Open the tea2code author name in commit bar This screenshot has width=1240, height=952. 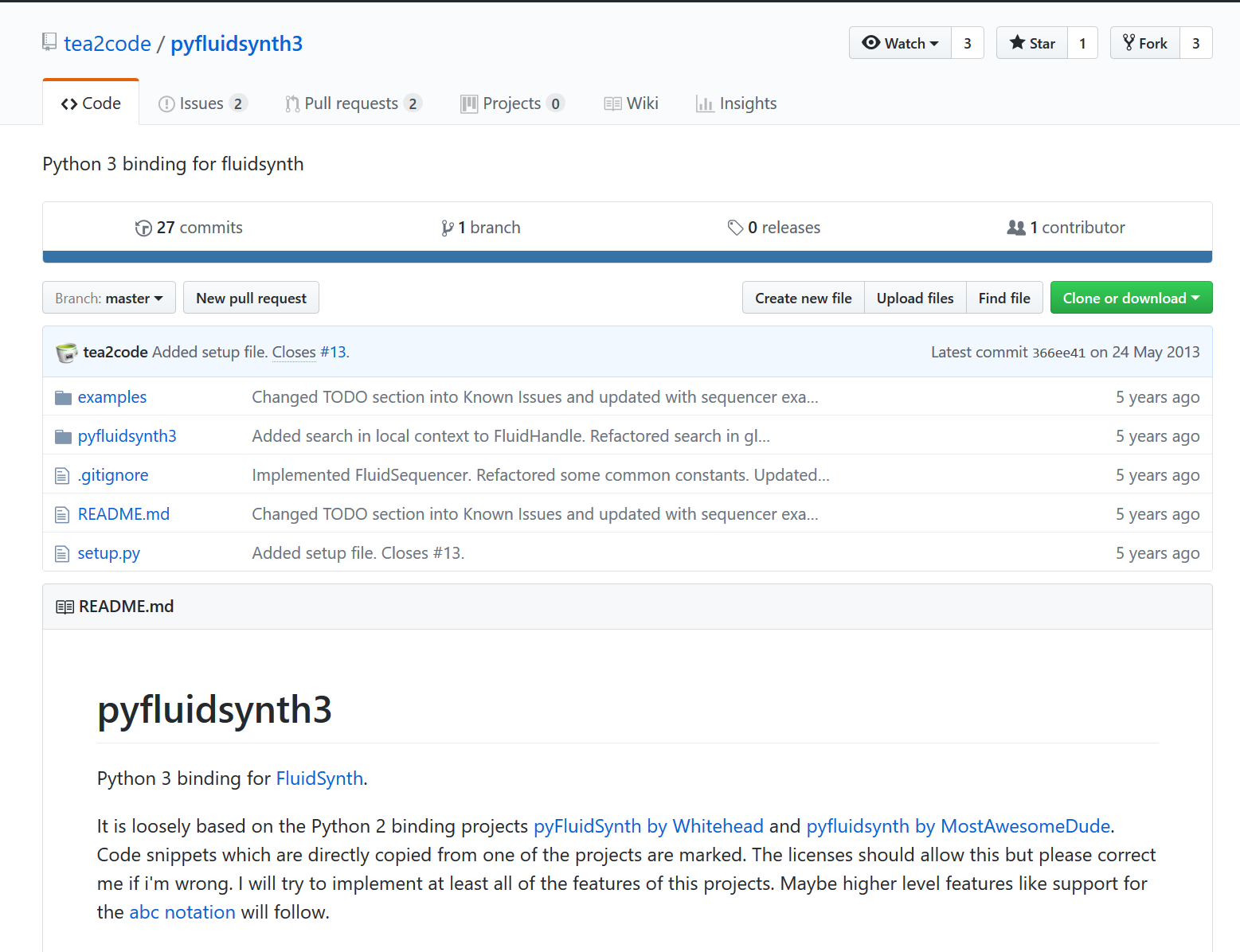pyautogui.click(x=115, y=352)
